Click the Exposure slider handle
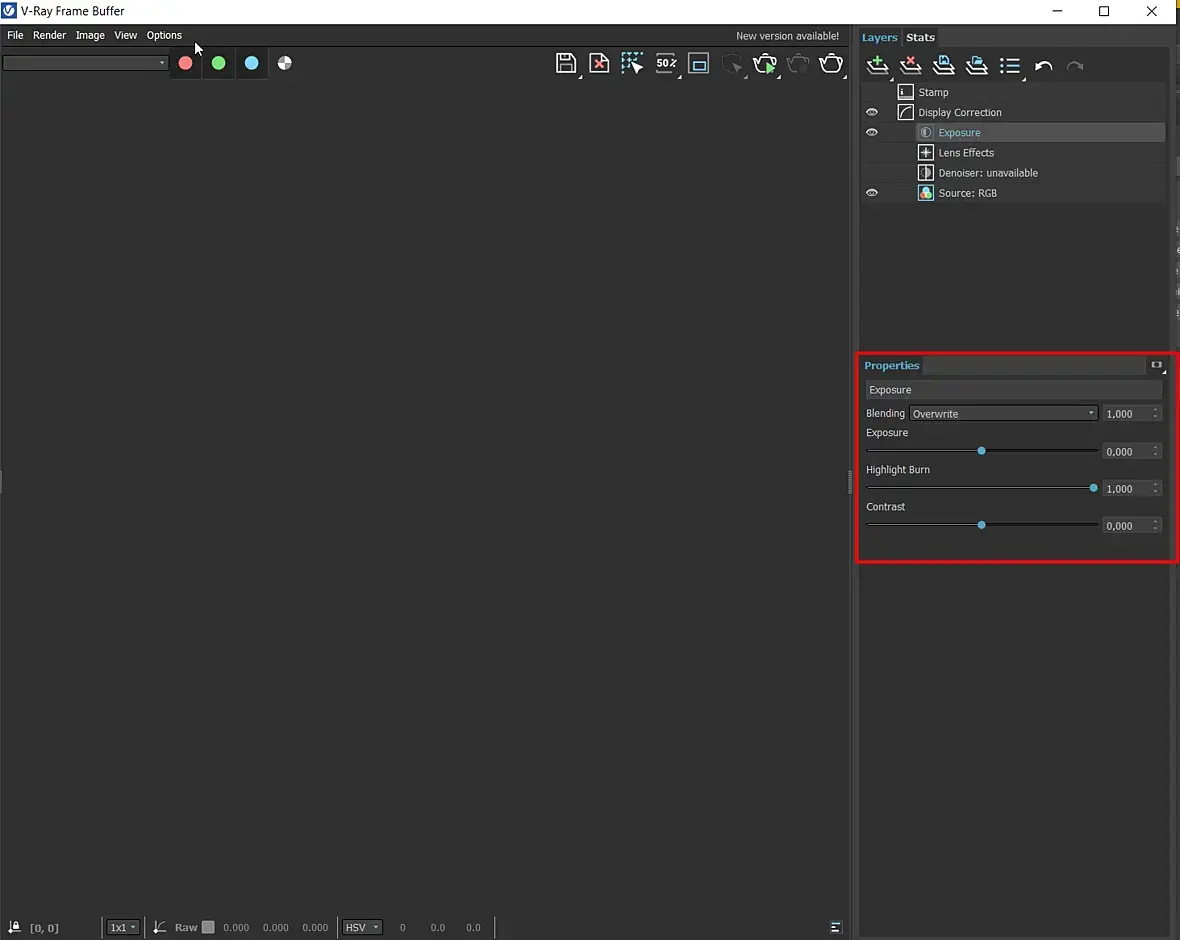 point(981,451)
